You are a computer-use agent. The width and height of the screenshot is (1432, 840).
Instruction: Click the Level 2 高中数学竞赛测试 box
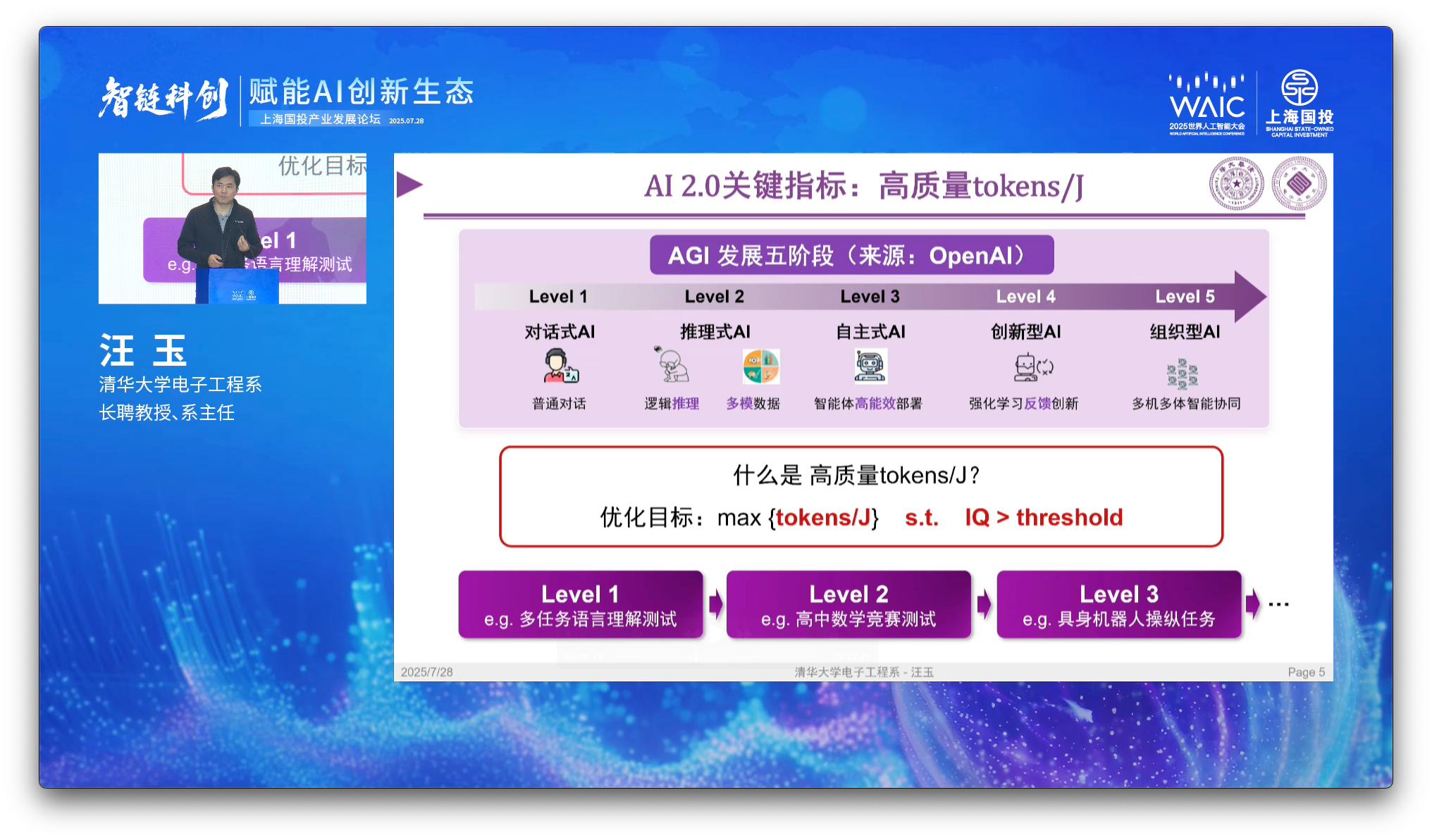(848, 605)
